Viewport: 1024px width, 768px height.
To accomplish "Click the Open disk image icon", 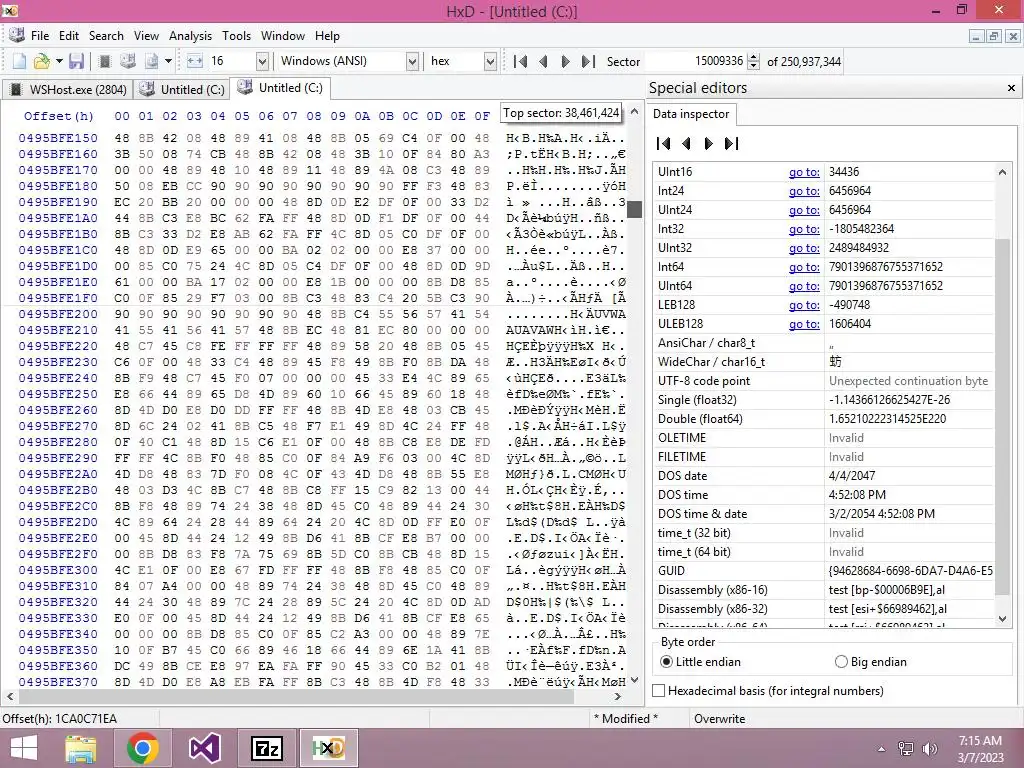I will coord(152,61).
